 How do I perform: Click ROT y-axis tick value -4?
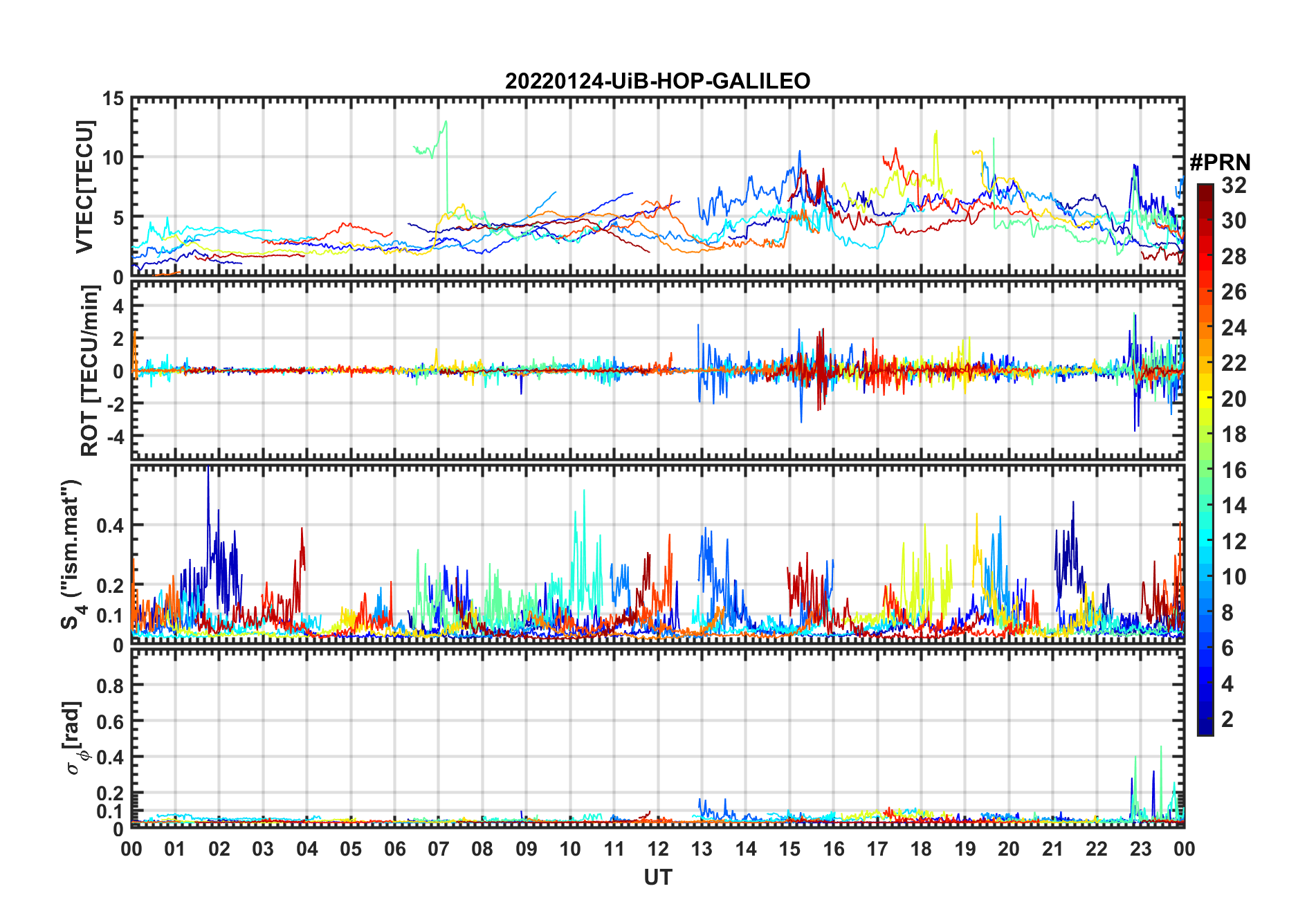click(x=115, y=436)
